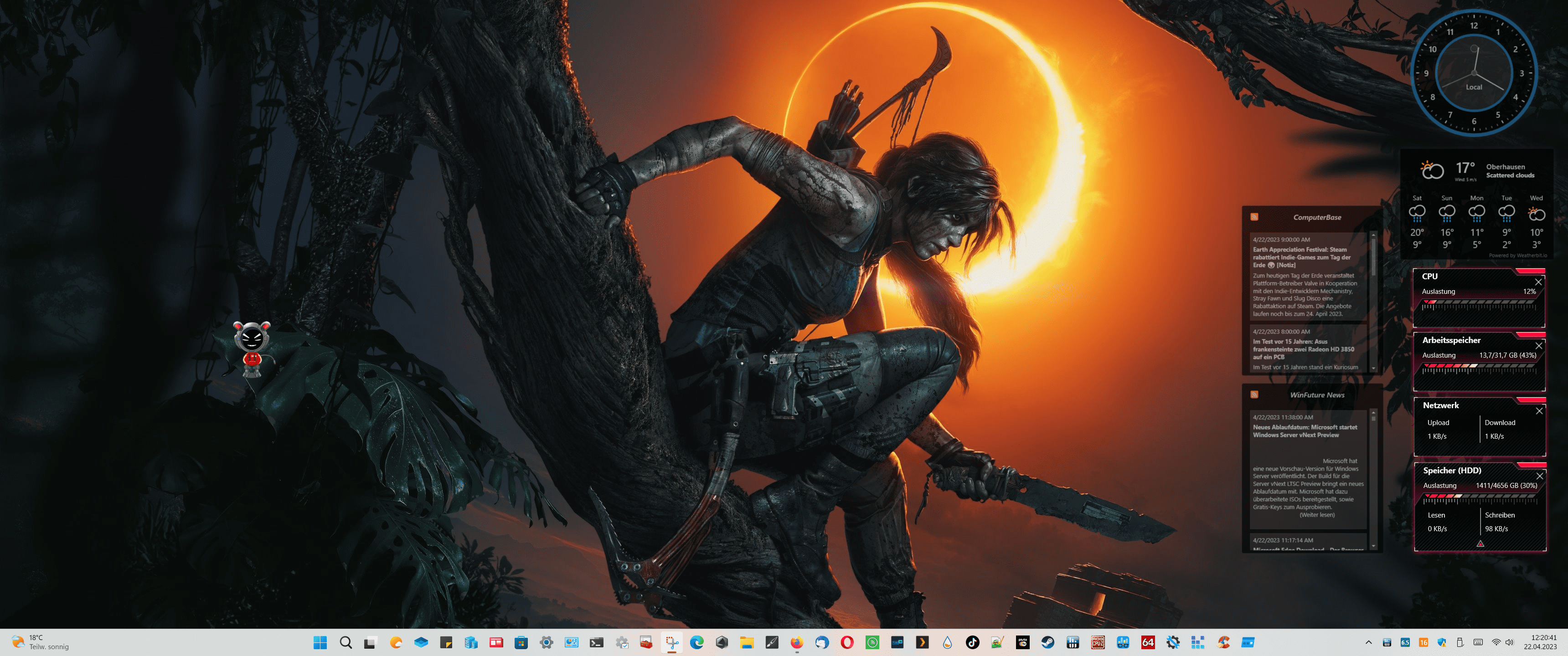This screenshot has height=656, width=1568.
Task: Select Wed forecast in weather gadget
Action: click(1536, 222)
